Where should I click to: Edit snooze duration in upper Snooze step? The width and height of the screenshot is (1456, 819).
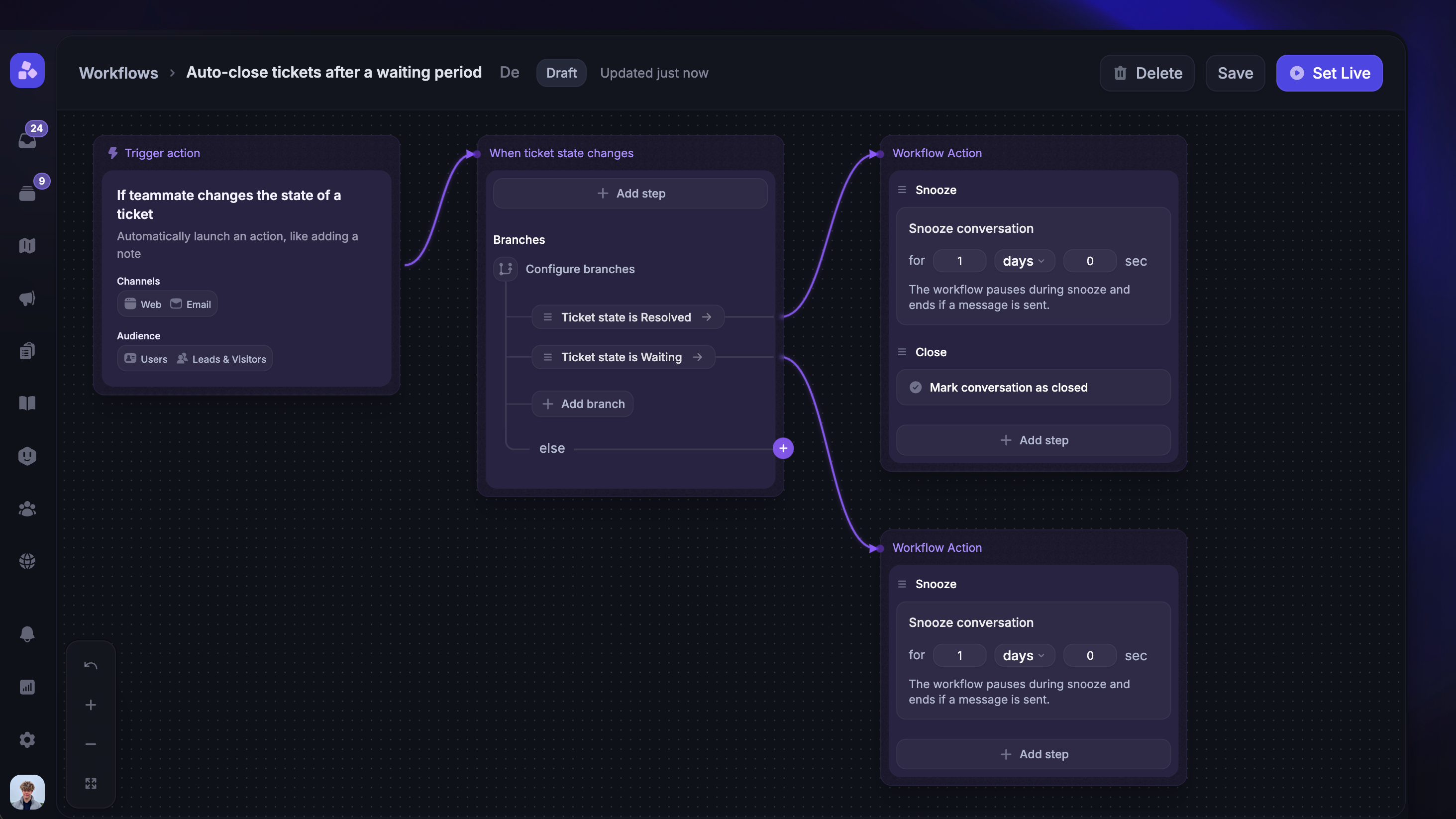959,261
